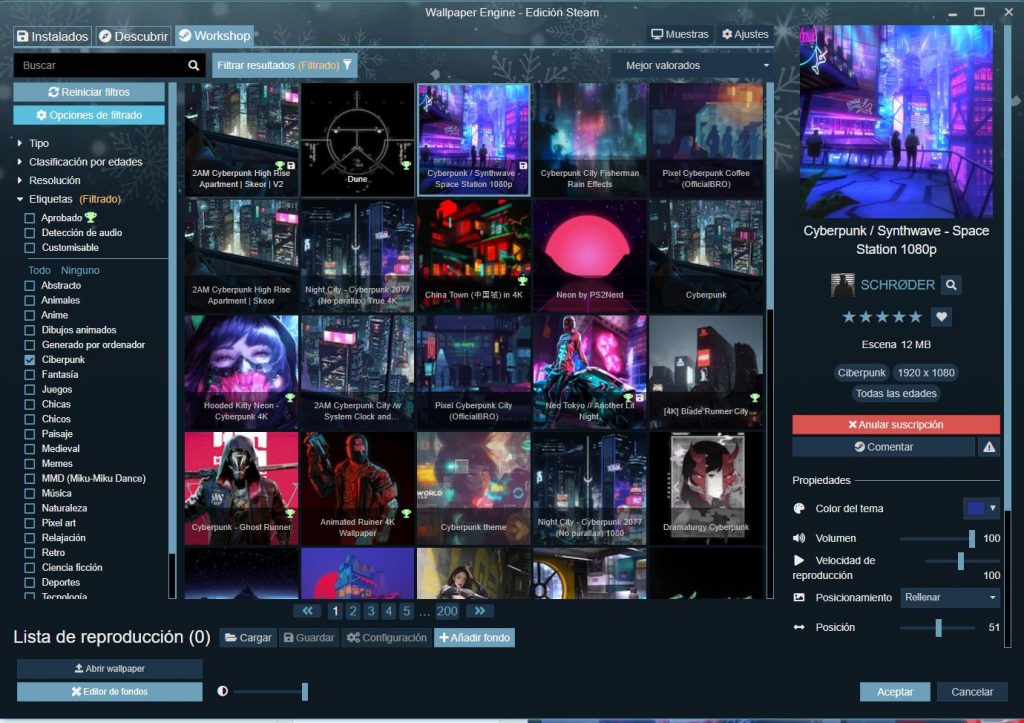Click the Posición horizontal arrows icon
Screen dimensions: 1024x723
799,627
